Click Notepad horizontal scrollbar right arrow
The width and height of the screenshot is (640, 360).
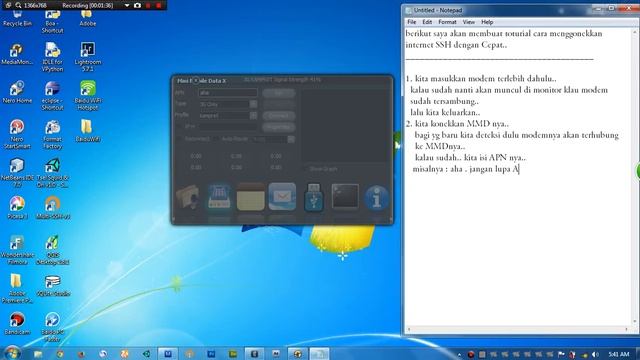(x=627, y=329)
